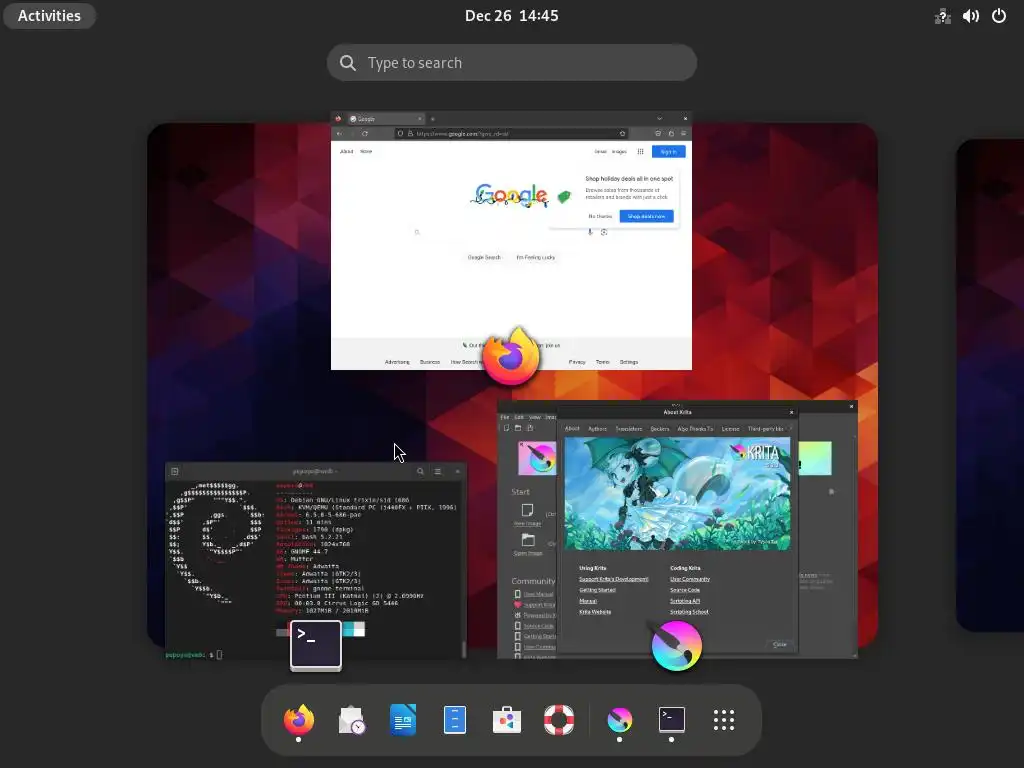The width and height of the screenshot is (1024, 768).
Task: Click the Open Image folder icon in Krita
Action: (528, 540)
